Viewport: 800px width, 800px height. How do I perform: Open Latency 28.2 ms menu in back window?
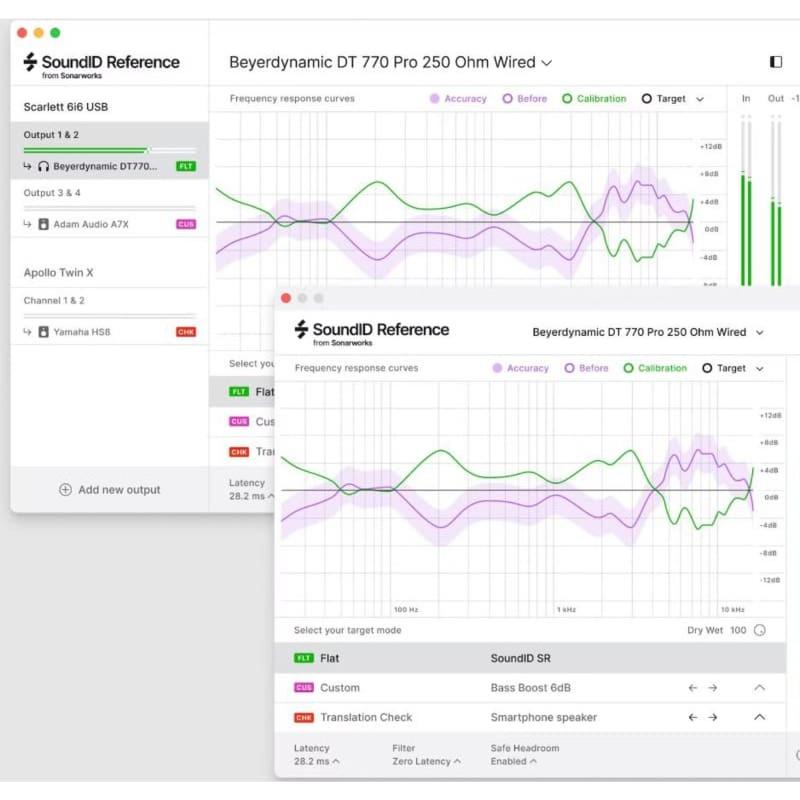click(x=251, y=489)
